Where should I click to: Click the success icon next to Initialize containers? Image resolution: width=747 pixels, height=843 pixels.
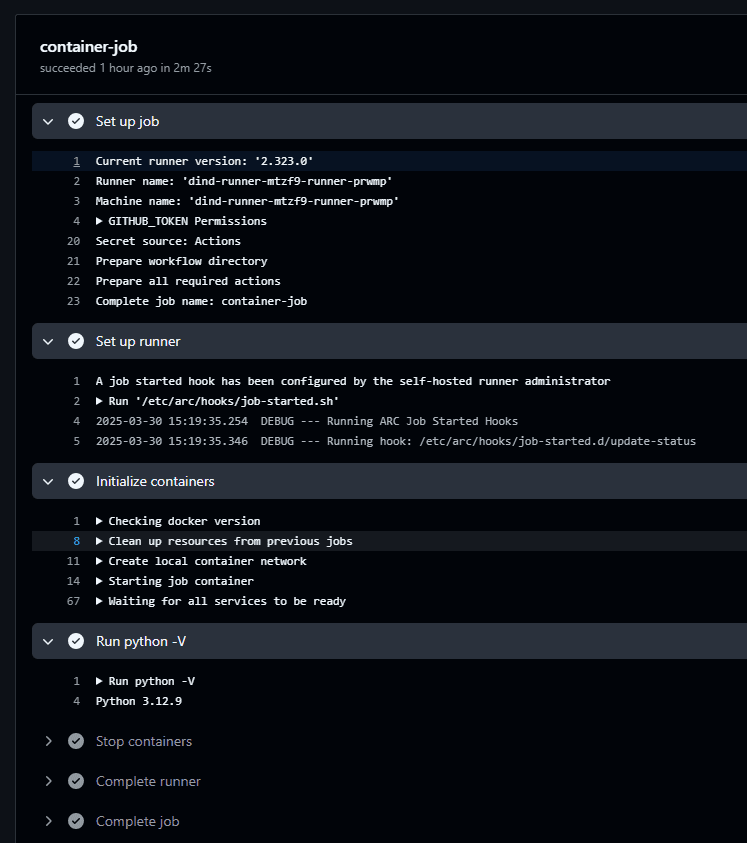tap(76, 481)
